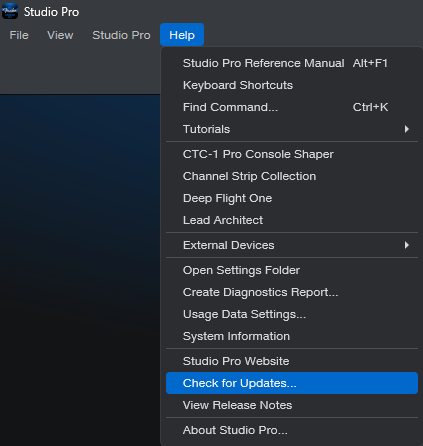Select CTC-1 Pro Console Shaper
The height and width of the screenshot is (446, 423).
(x=292, y=154)
